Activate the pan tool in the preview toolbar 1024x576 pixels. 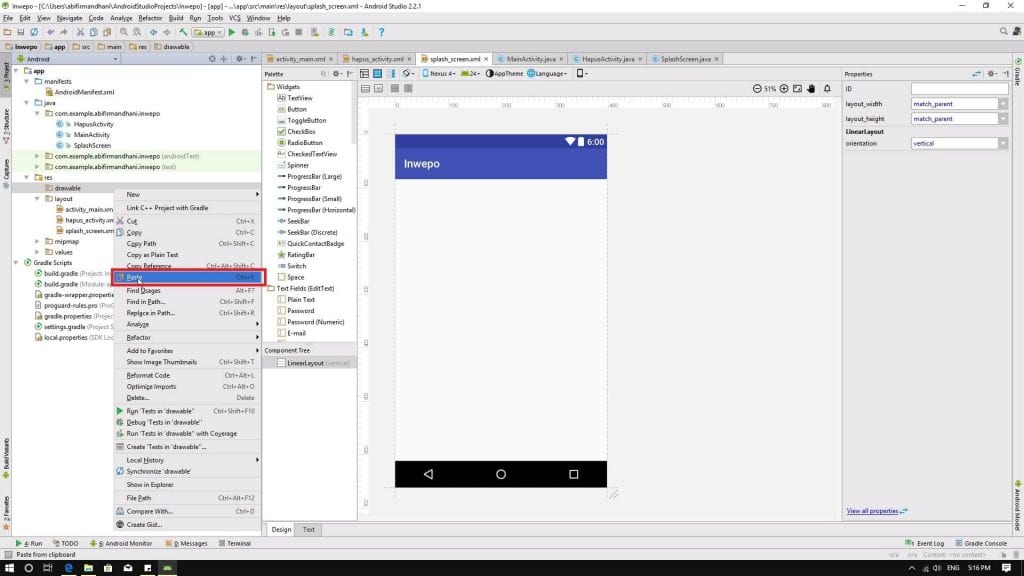tap(811, 88)
